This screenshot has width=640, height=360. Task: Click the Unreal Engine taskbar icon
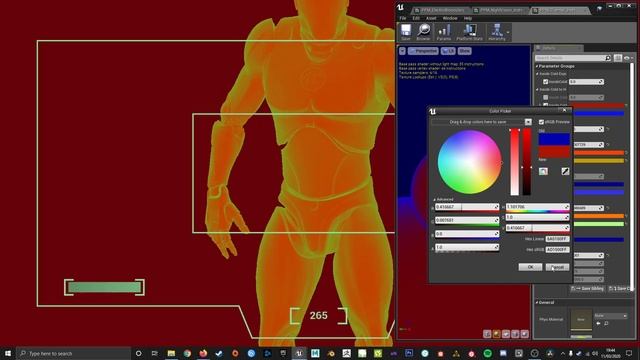tap(299, 353)
